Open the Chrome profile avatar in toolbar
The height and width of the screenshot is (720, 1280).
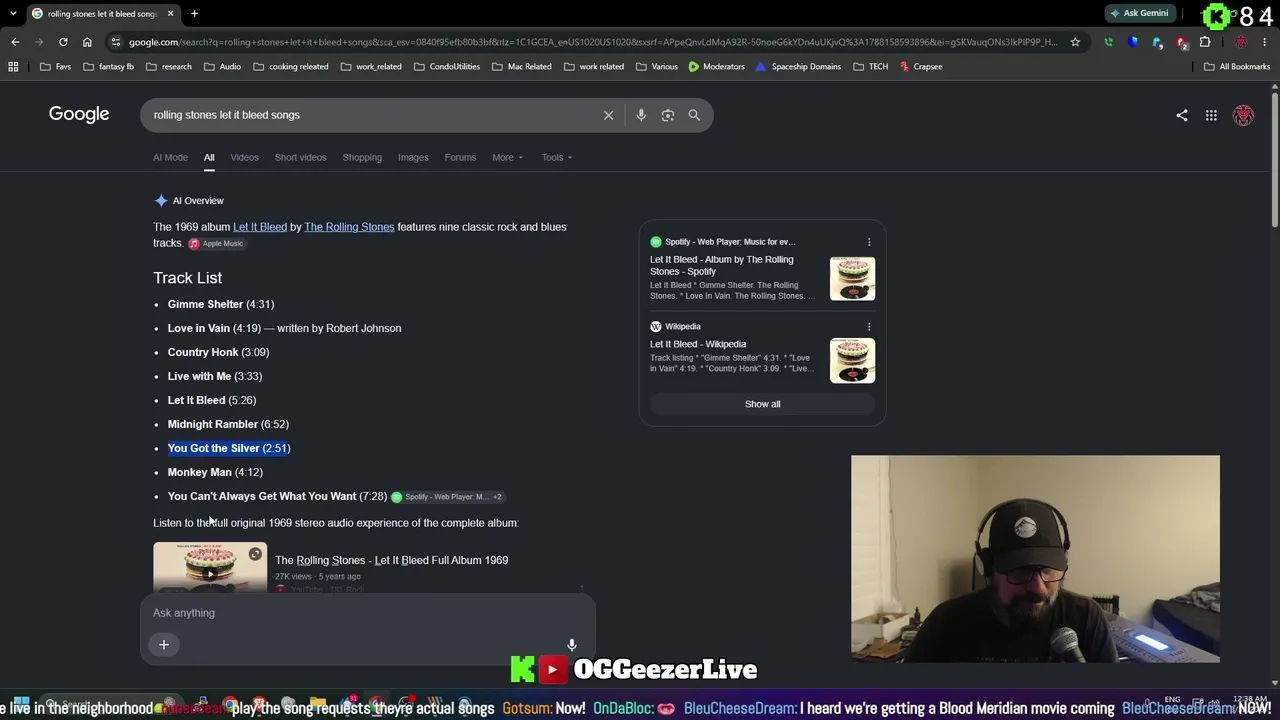pos(1241,42)
